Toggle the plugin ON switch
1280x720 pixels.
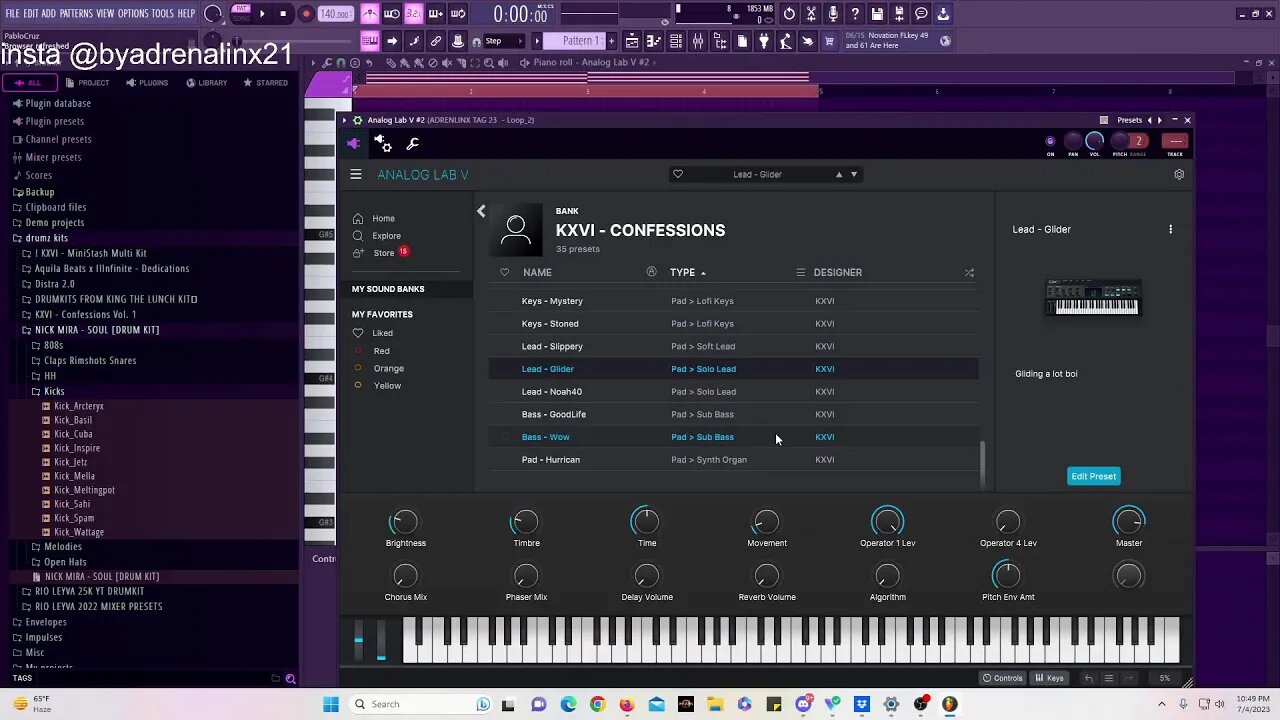[x=1050, y=142]
